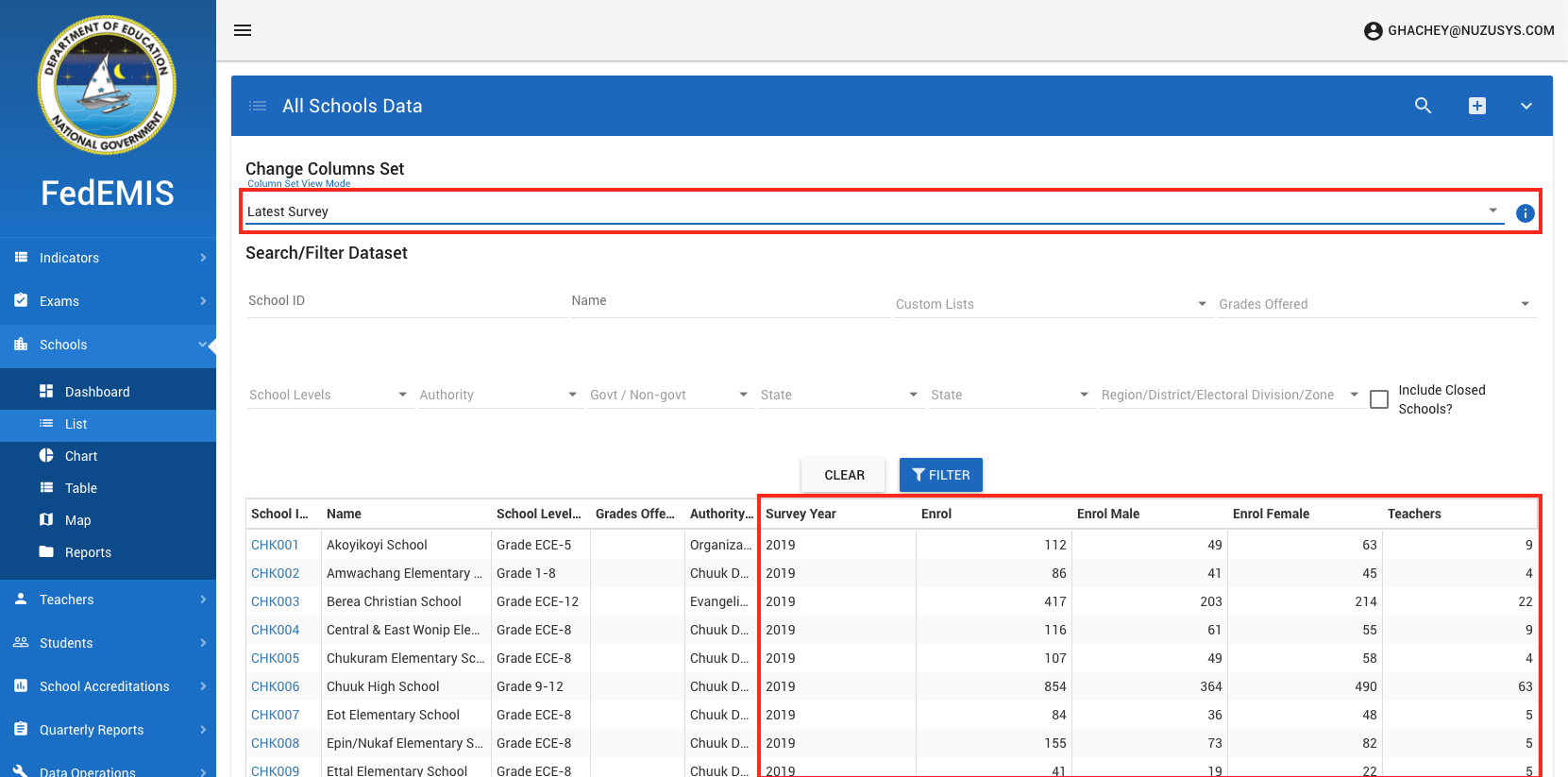Viewport: 1568px width, 777px height.
Task: Click the hamburger menu icon
Action: (243, 30)
